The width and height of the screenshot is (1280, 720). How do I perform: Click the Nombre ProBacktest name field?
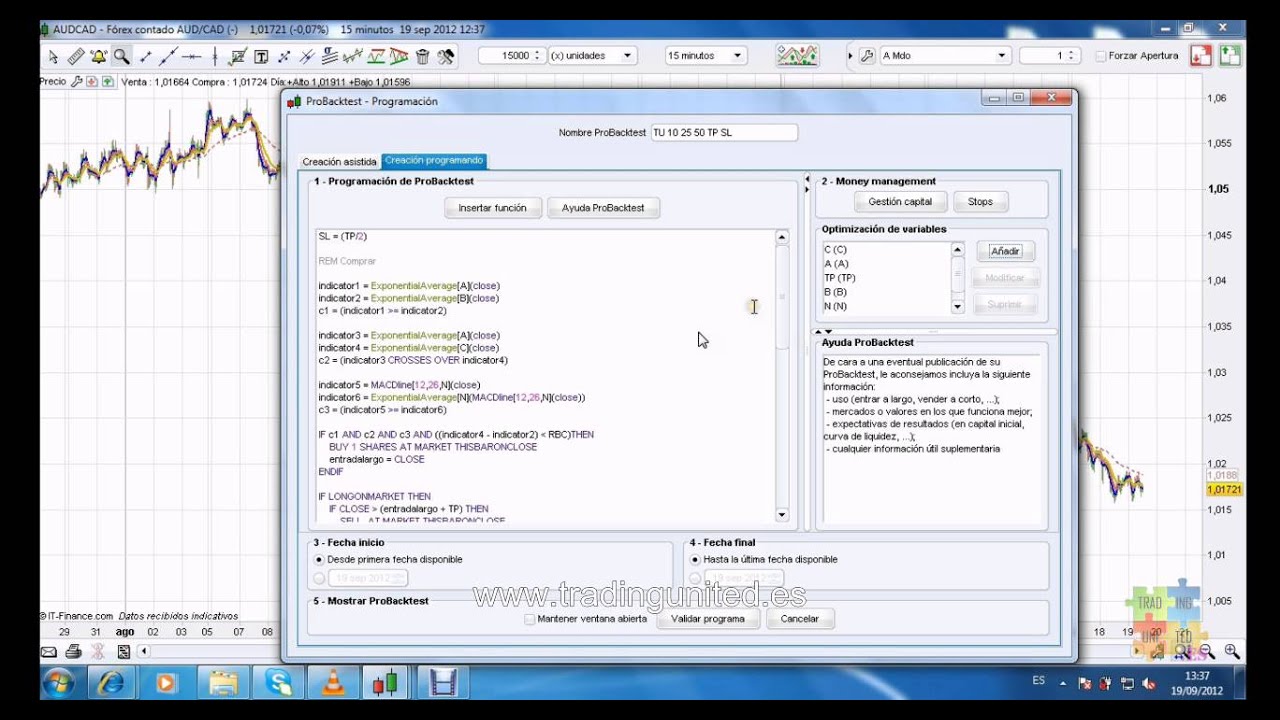point(724,132)
